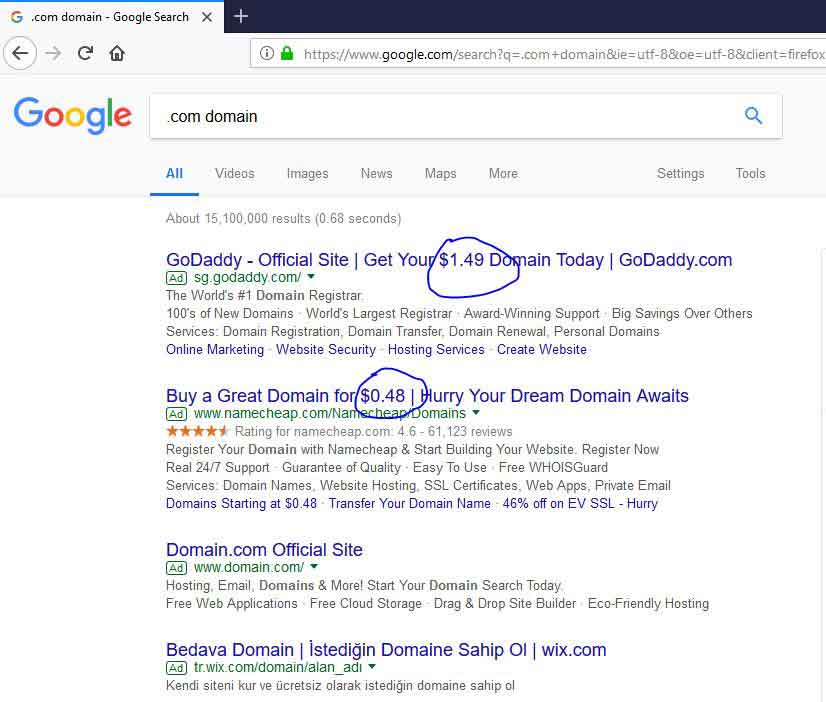
Task: Click the Google search text field
Action: point(445,116)
